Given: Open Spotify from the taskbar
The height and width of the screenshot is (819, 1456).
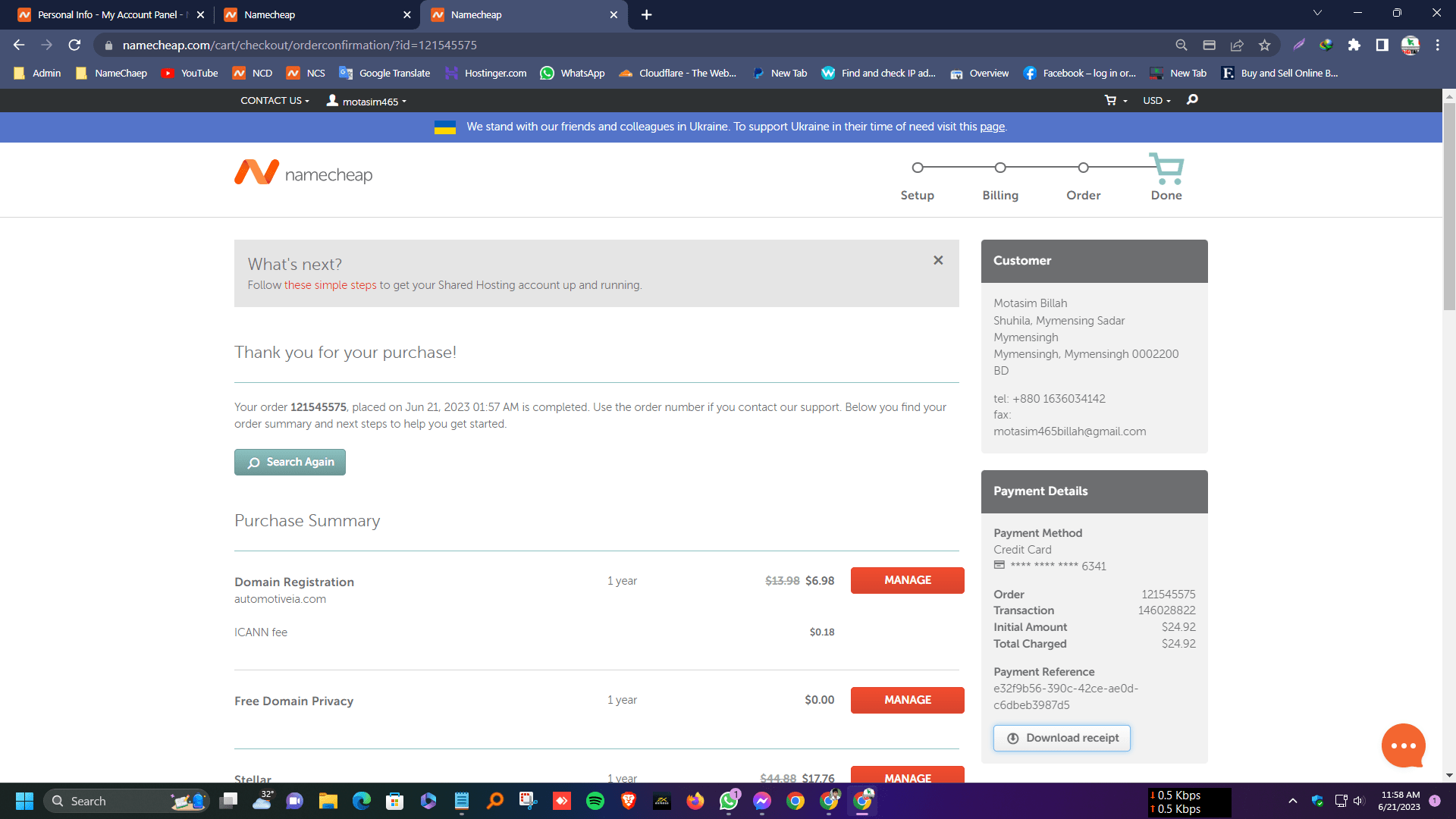Looking at the screenshot, I should click(x=595, y=801).
